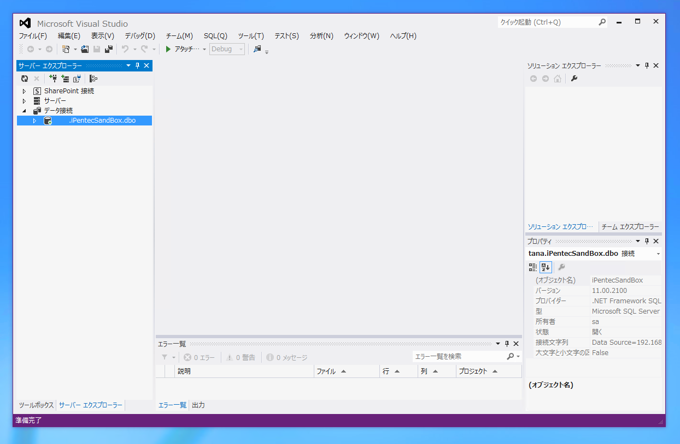Viewport: 680px width, 444px height.
Task: Open the デバッグ(D) menu
Action: tap(140, 36)
